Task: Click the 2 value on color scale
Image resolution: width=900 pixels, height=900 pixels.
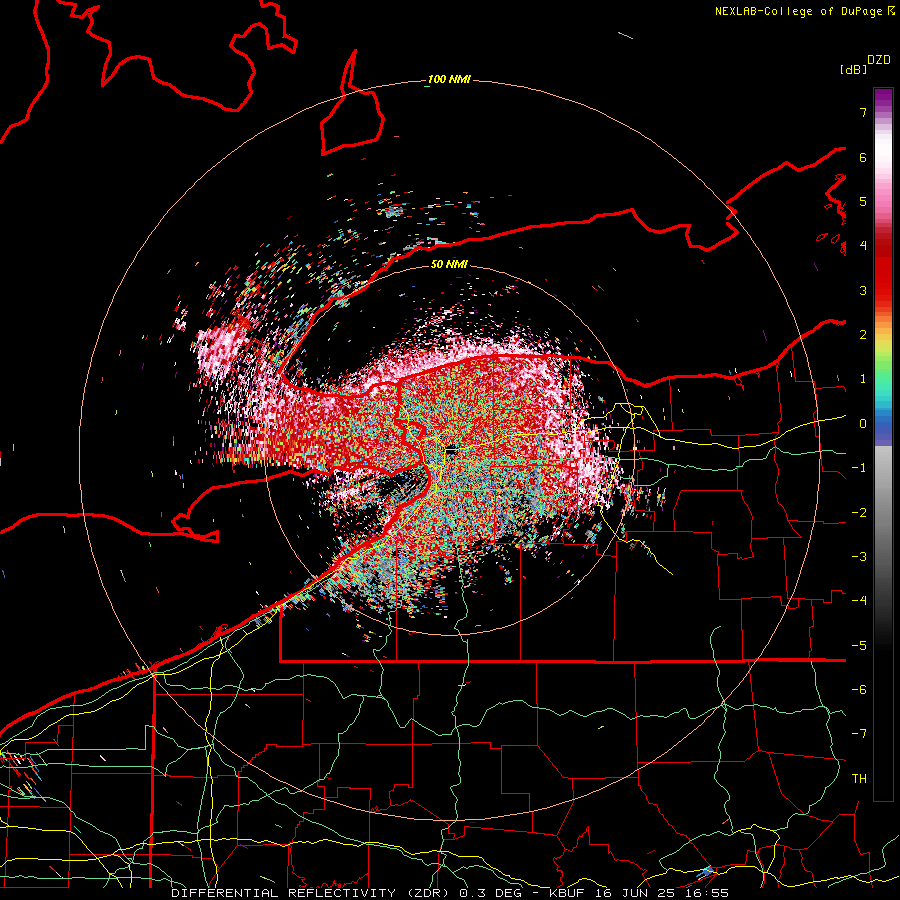Action: (x=863, y=335)
